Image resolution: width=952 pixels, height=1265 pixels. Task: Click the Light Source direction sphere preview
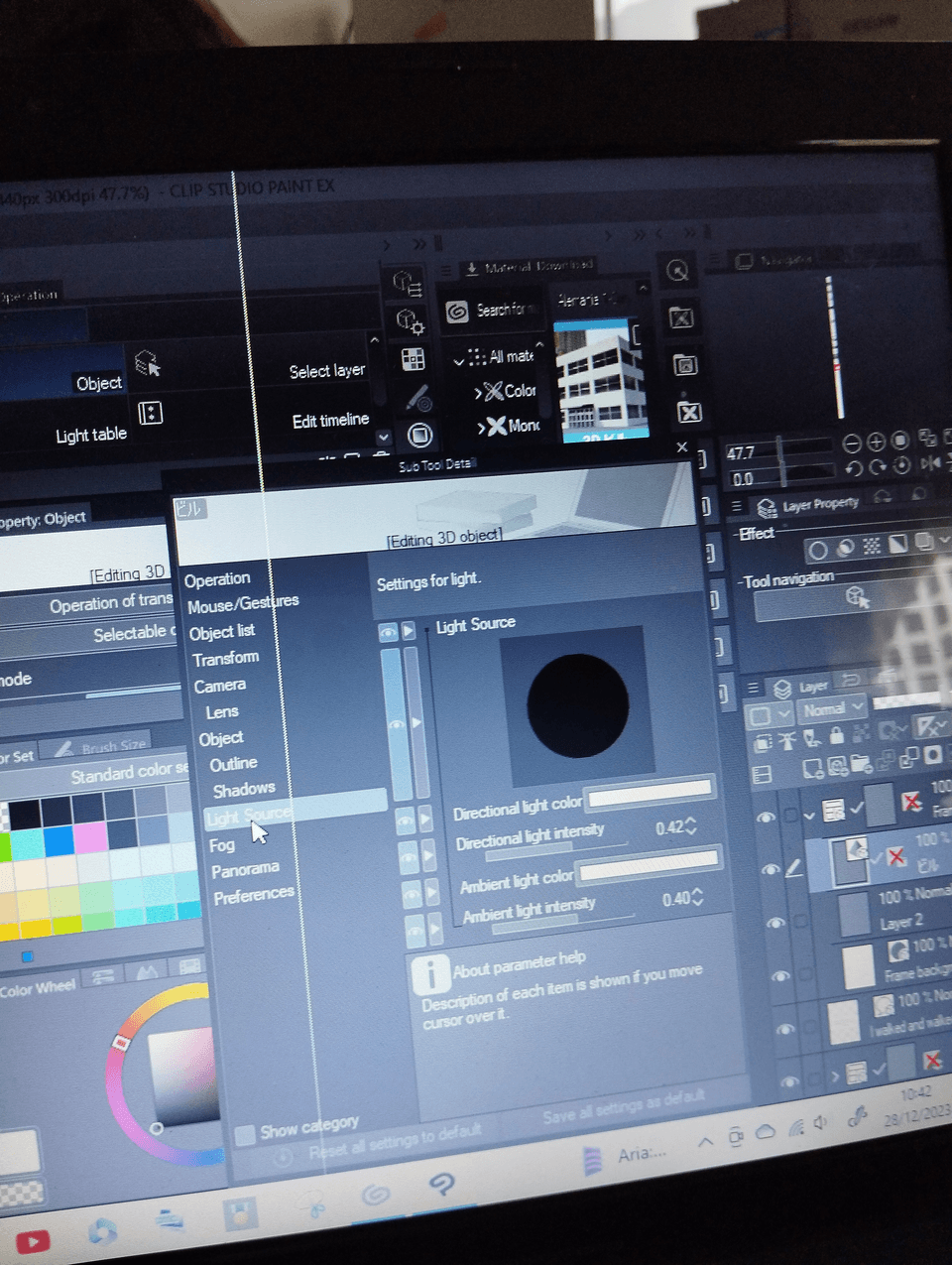tap(578, 704)
